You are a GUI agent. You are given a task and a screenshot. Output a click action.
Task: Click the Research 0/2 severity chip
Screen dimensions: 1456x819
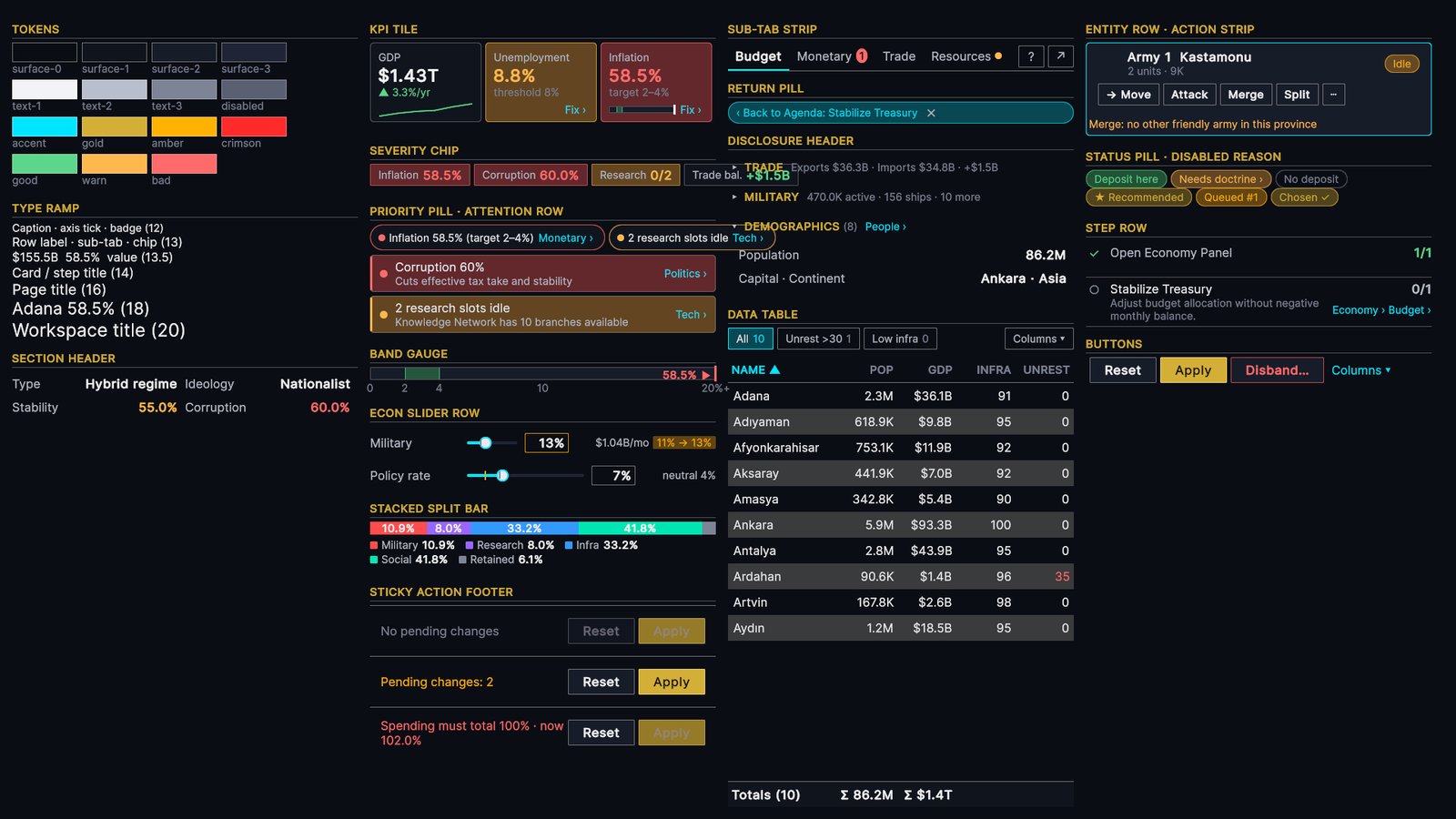click(x=635, y=175)
